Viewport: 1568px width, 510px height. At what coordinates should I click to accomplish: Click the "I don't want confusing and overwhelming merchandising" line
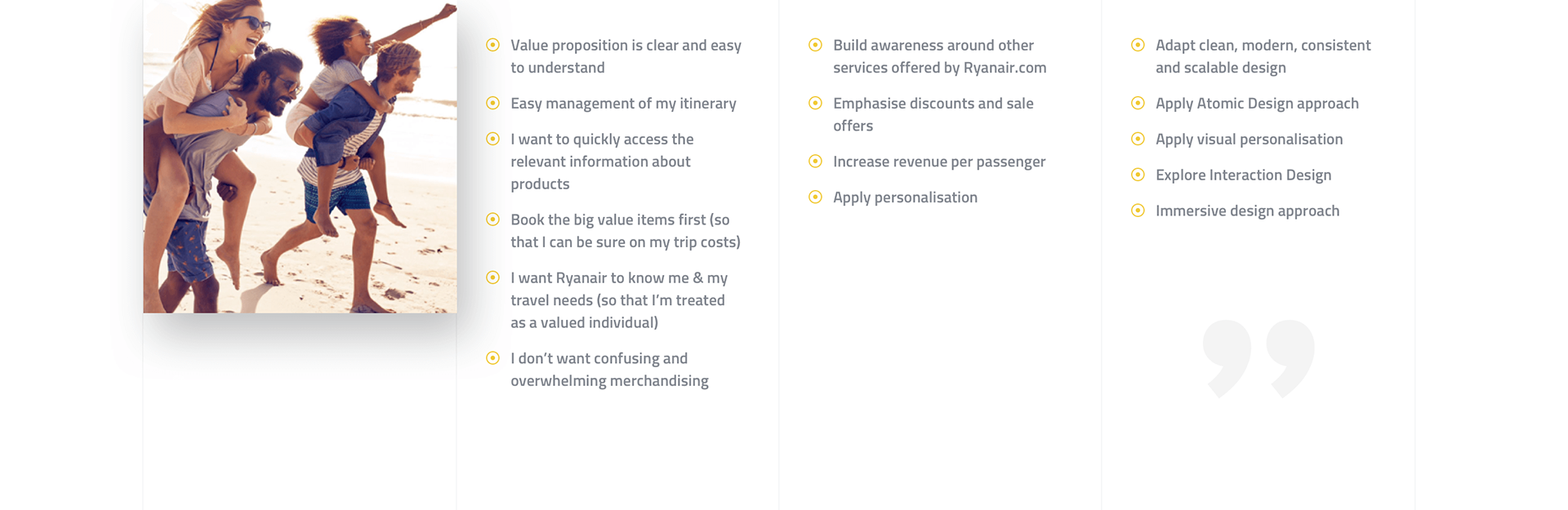609,370
